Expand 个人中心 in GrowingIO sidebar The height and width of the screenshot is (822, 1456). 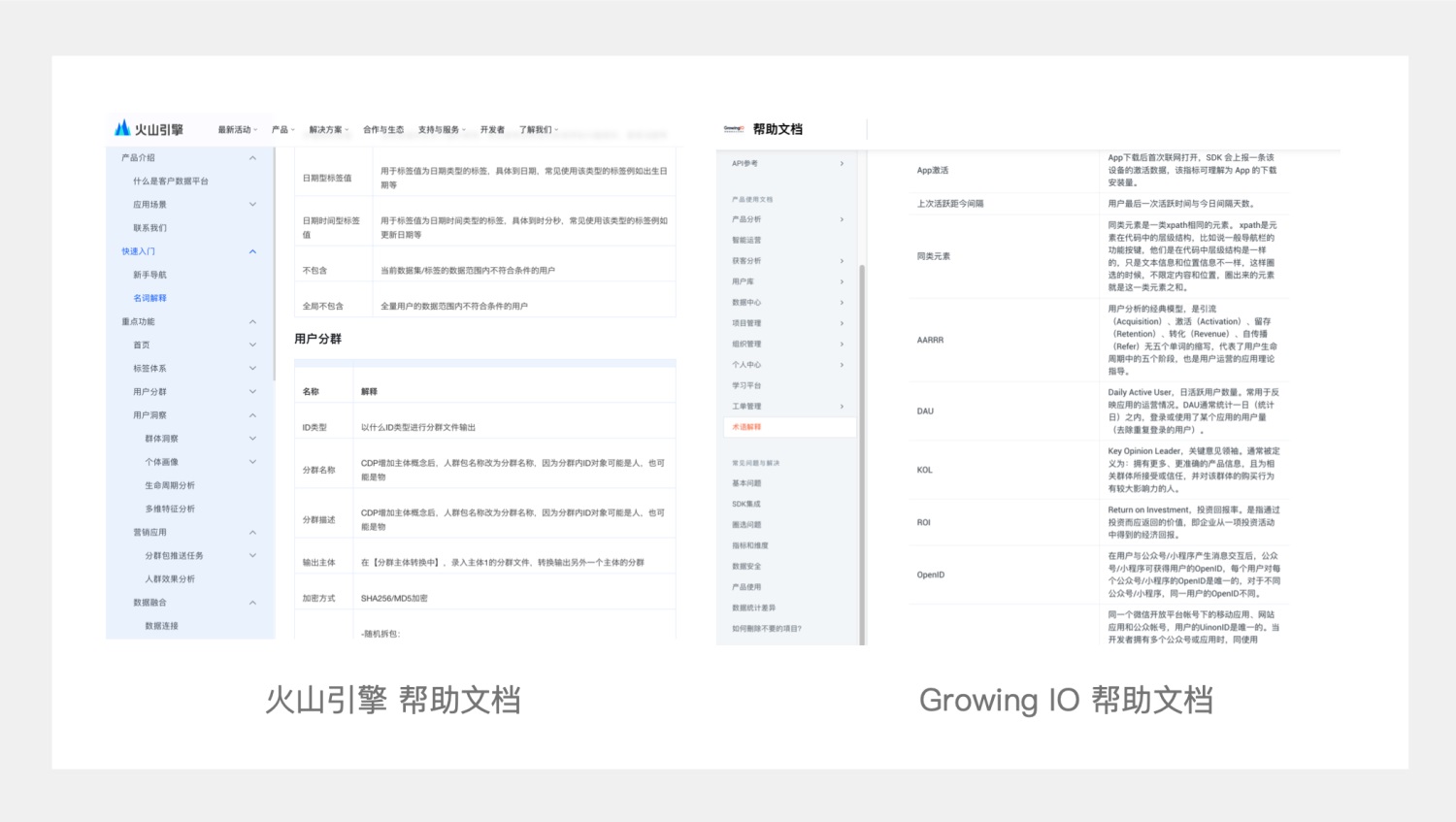coord(842,365)
